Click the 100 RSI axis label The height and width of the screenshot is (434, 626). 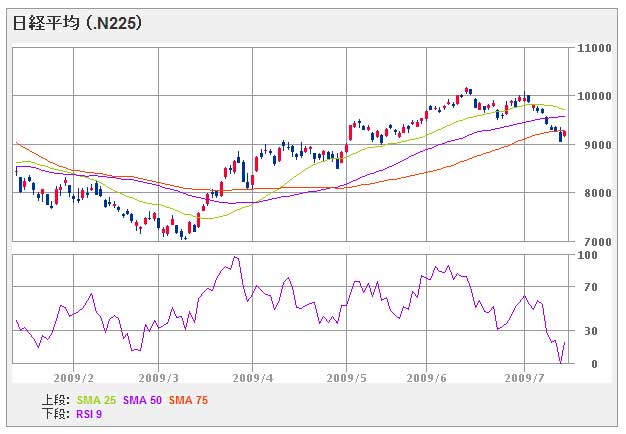pos(588,255)
